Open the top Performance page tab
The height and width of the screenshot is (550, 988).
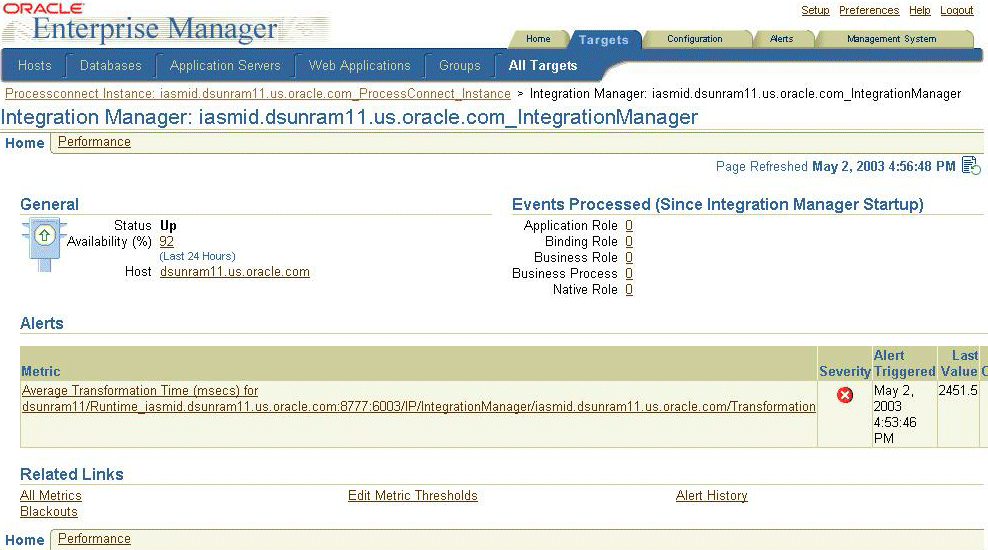click(95, 142)
